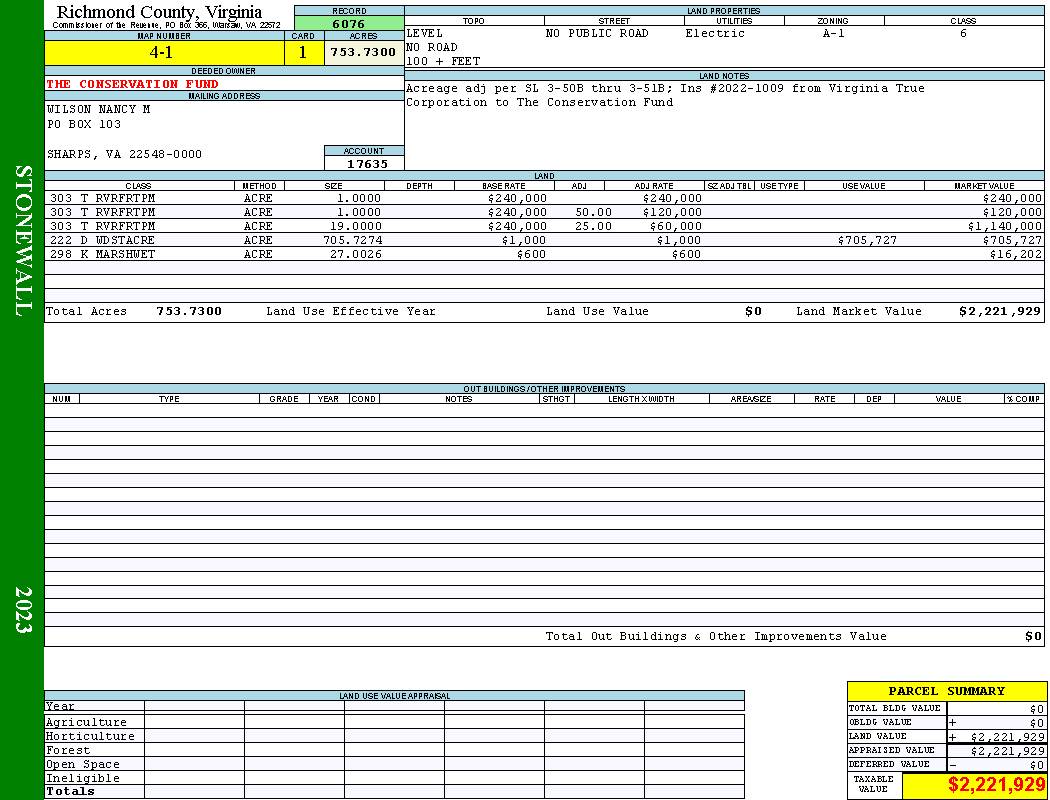Click OUT BUILDINGS/OTHER IMPROVEMENTS header
This screenshot has width=1050, height=800.
(544, 389)
